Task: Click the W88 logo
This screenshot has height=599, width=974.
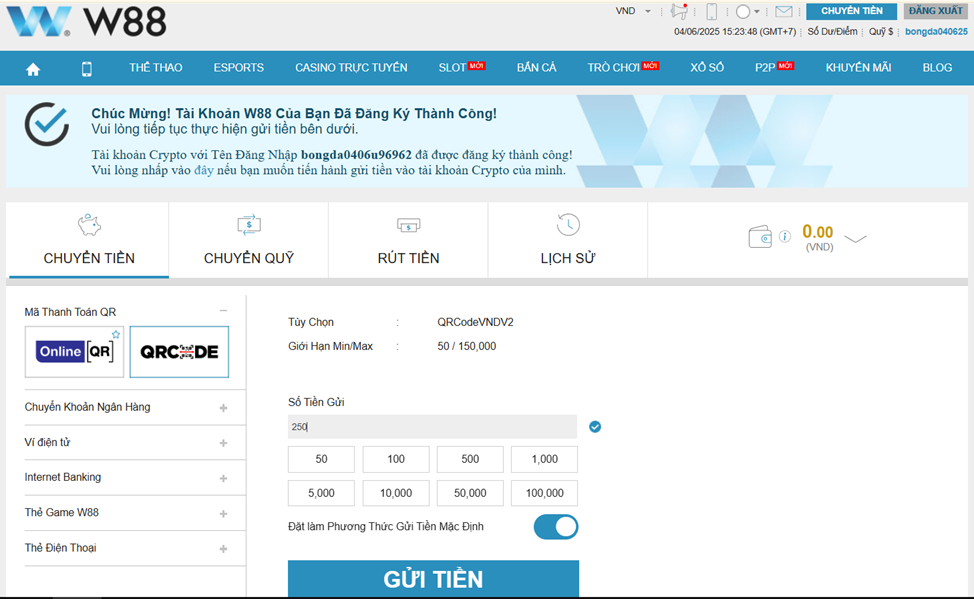Action: point(86,21)
